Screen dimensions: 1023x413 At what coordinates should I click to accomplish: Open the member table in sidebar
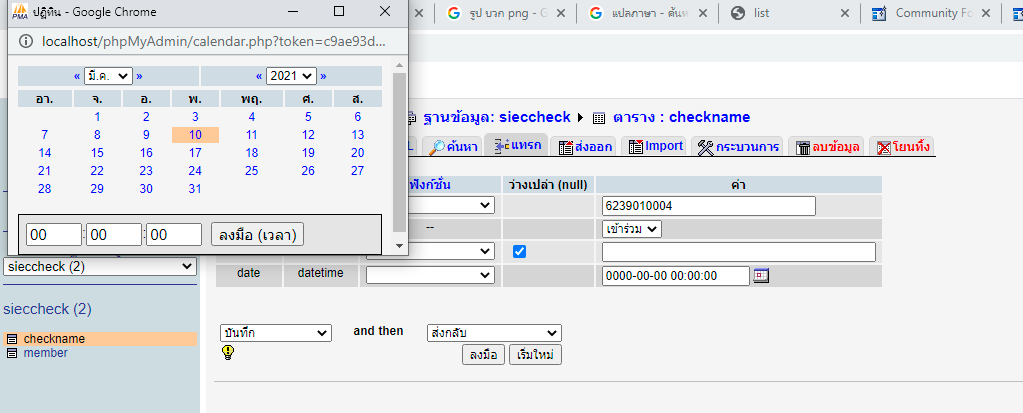[45, 353]
